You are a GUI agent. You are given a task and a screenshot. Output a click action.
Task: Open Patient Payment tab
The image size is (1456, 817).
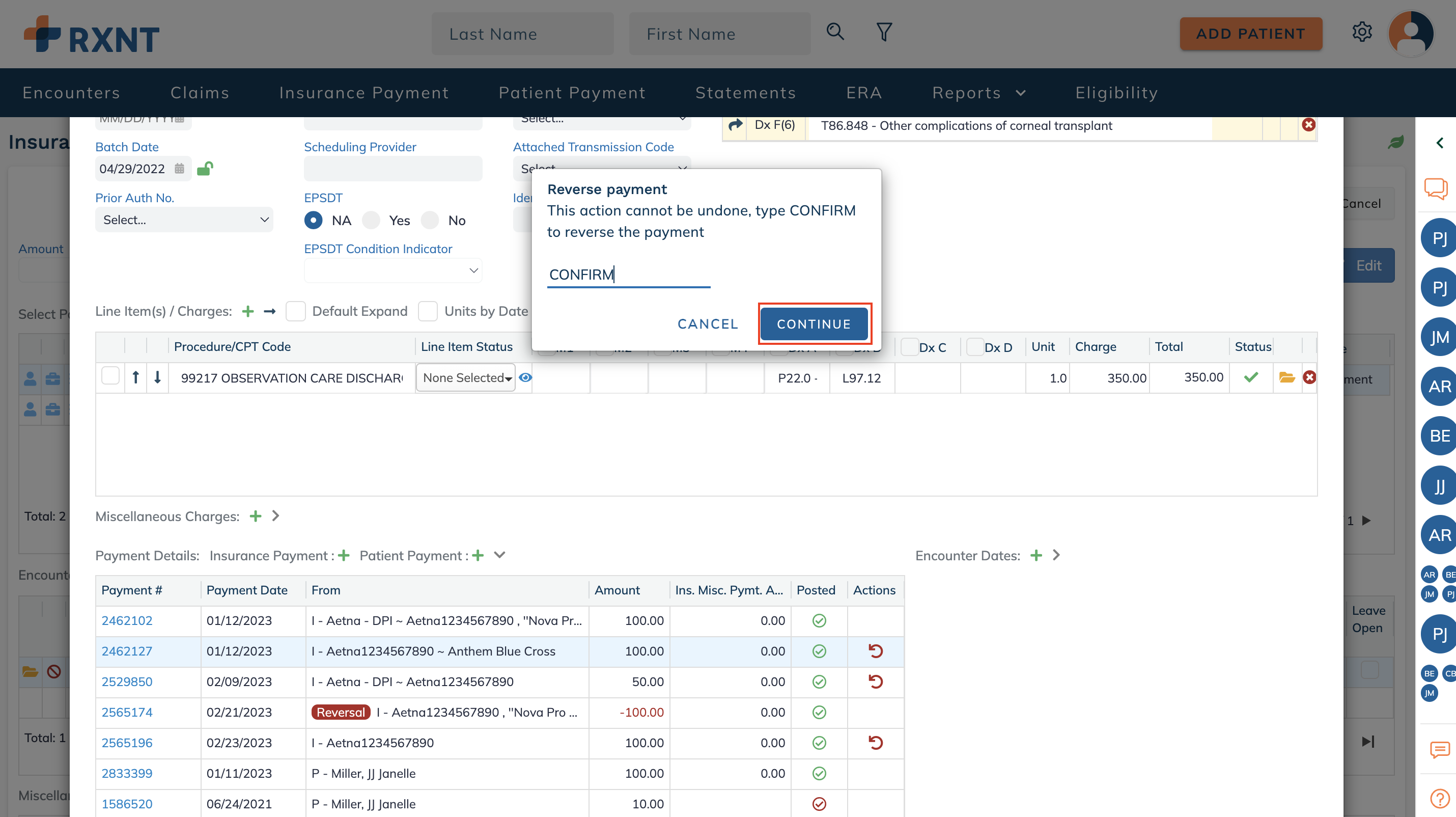click(572, 93)
